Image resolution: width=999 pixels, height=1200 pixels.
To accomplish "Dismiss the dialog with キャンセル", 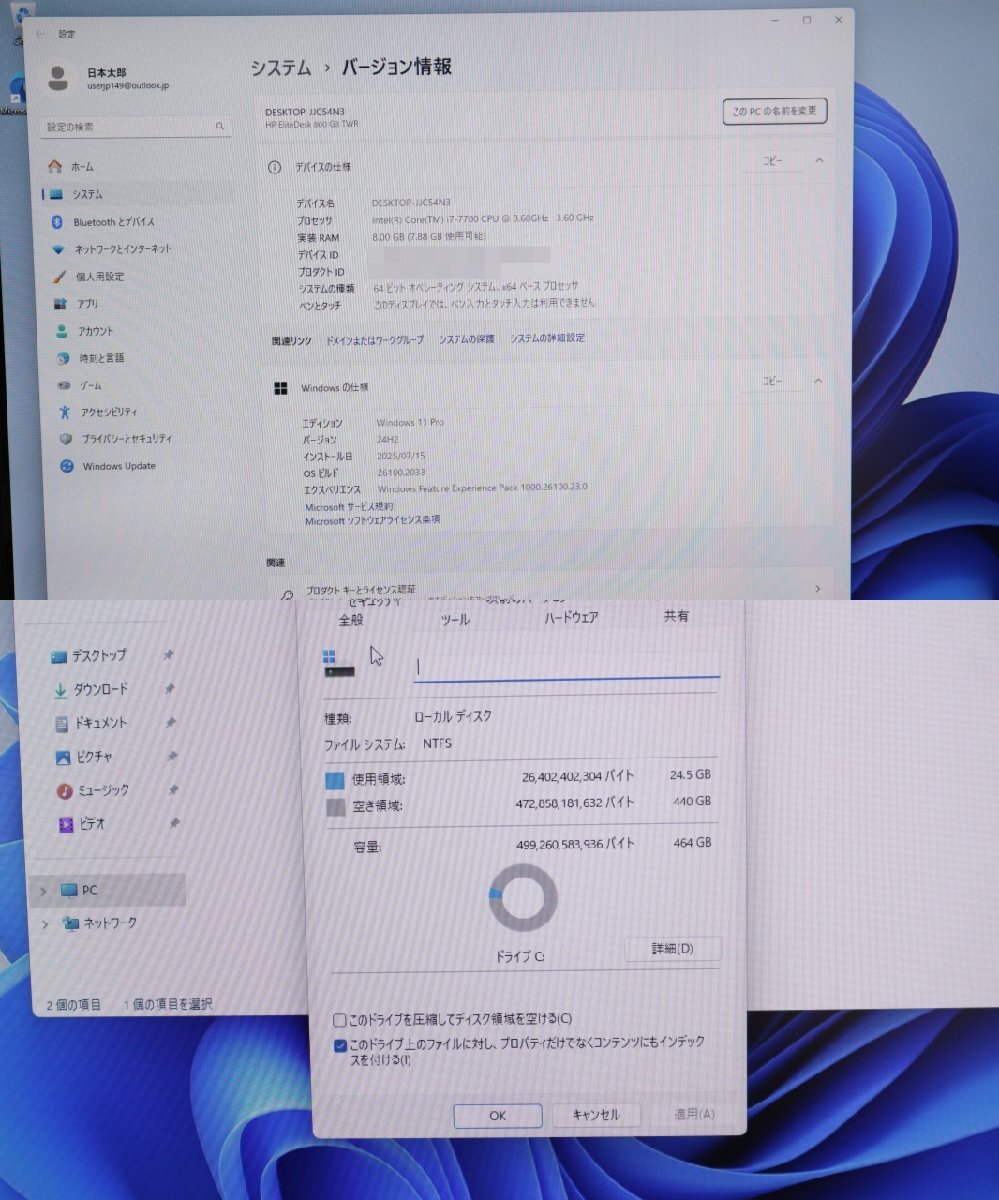I will [x=596, y=1115].
